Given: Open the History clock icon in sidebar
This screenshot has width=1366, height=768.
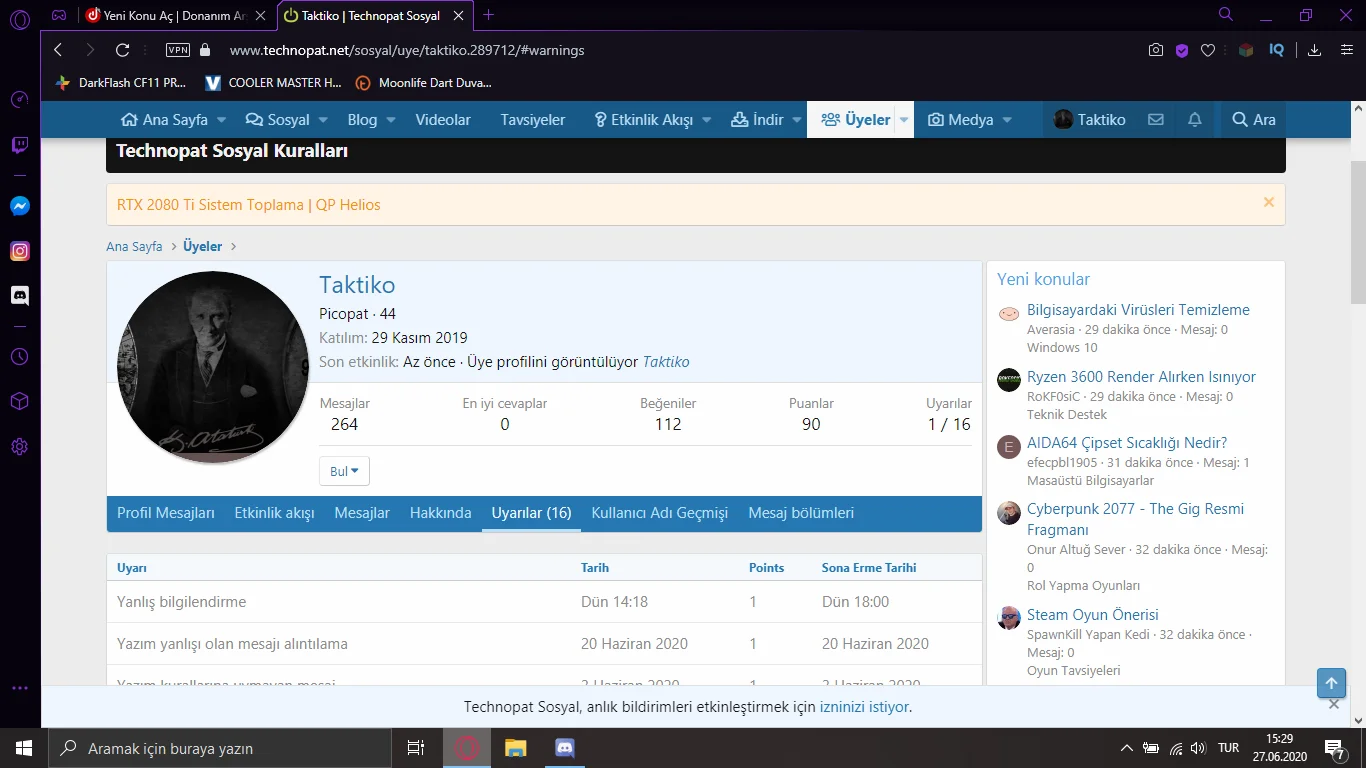Looking at the screenshot, I should 20,357.
